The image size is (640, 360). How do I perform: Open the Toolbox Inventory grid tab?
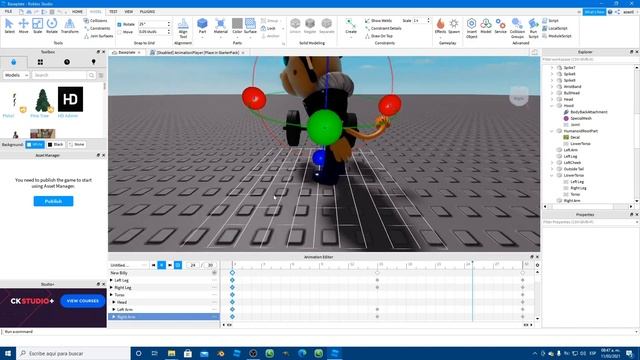[40, 62]
